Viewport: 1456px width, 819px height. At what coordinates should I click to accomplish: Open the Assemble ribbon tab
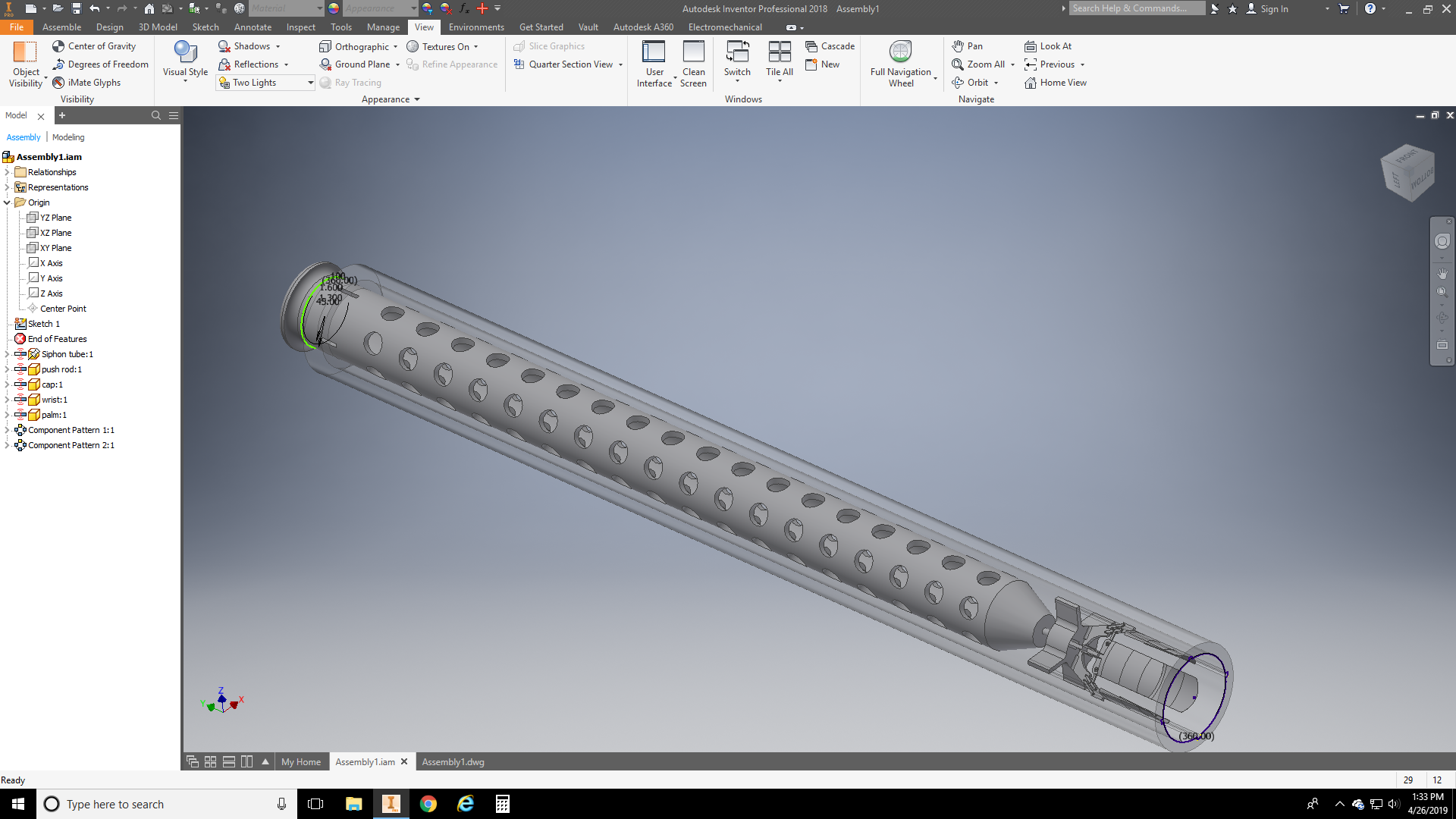pos(61,27)
